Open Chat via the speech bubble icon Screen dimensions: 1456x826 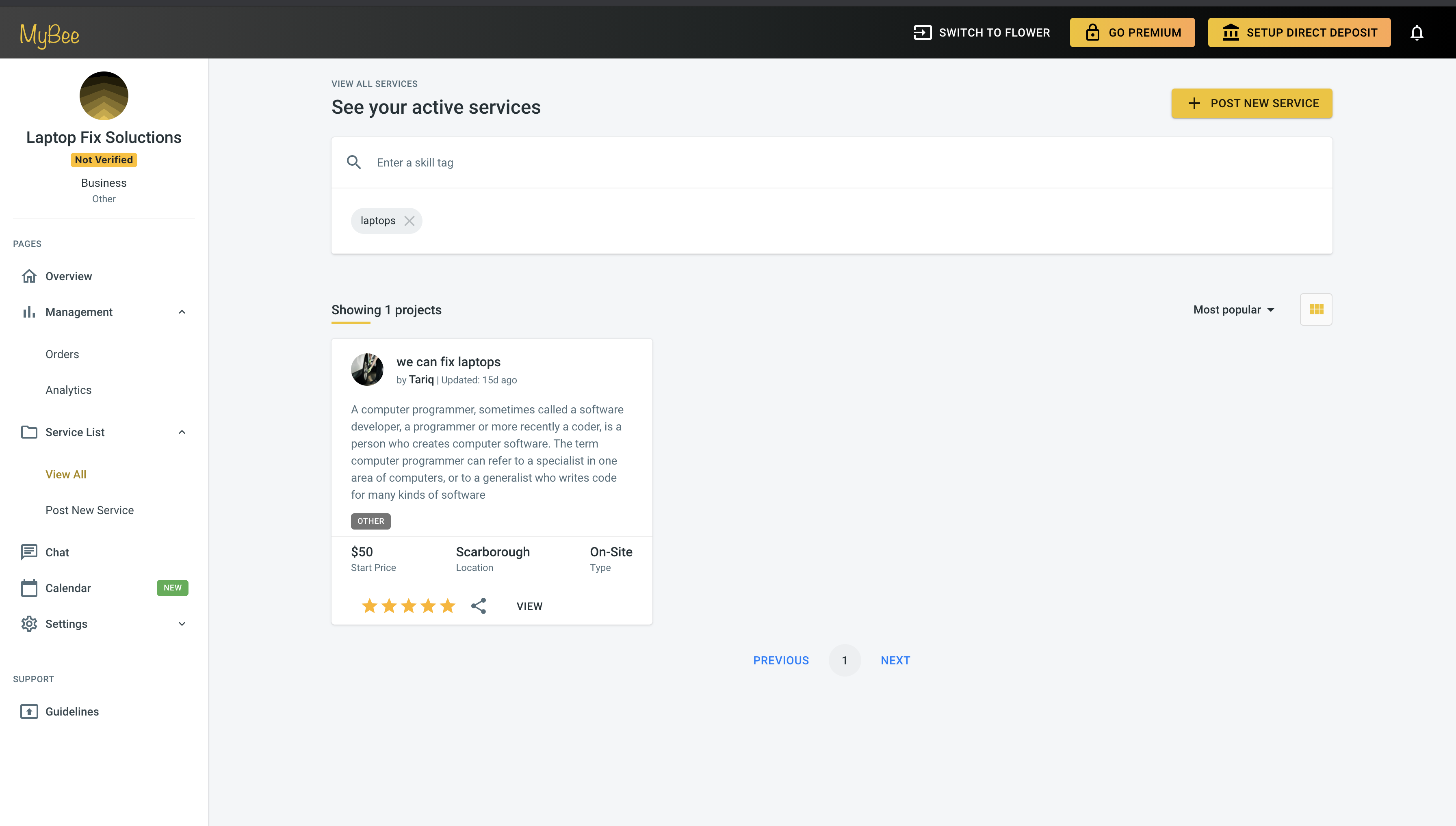coord(29,552)
